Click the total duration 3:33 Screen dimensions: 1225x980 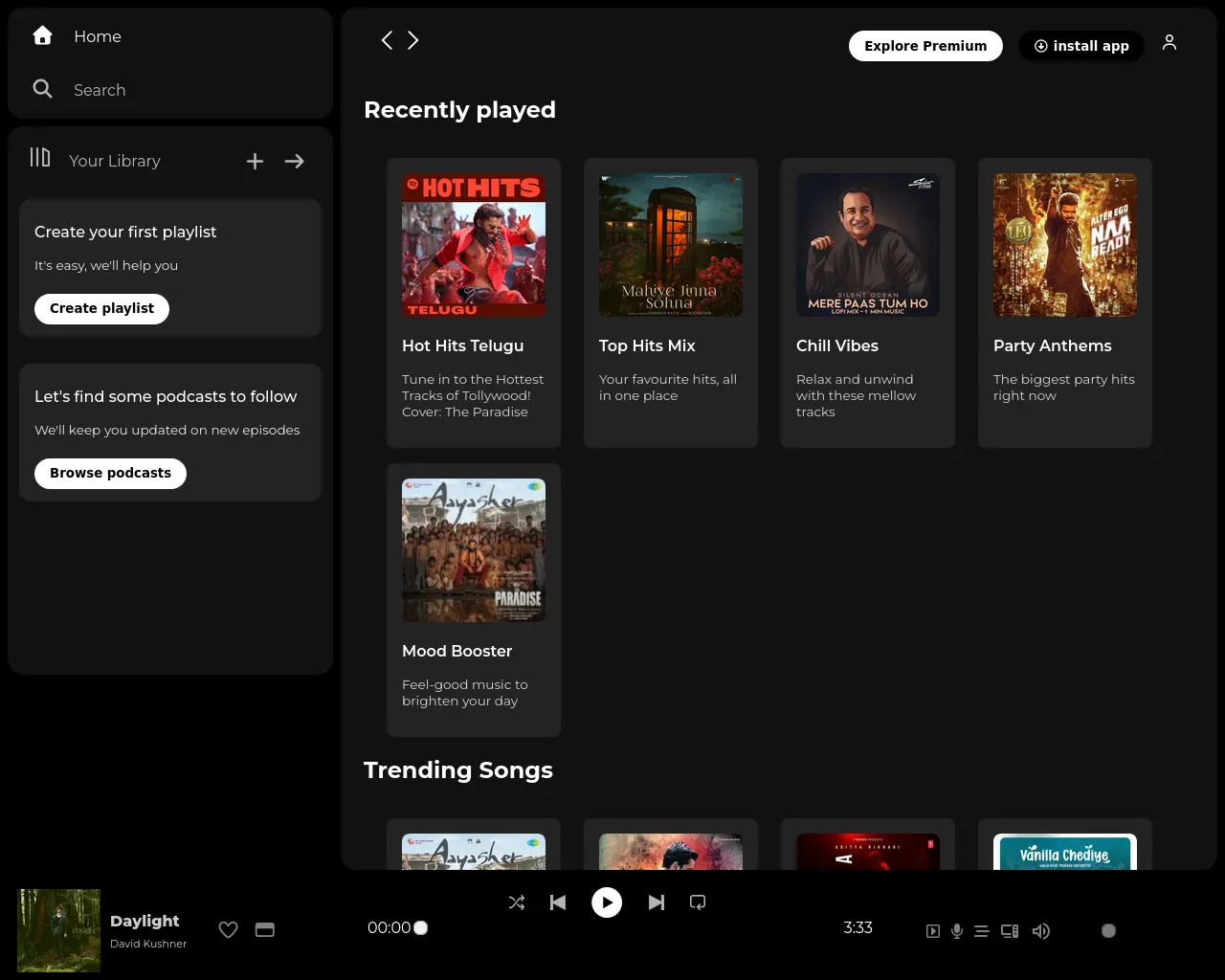point(858,927)
